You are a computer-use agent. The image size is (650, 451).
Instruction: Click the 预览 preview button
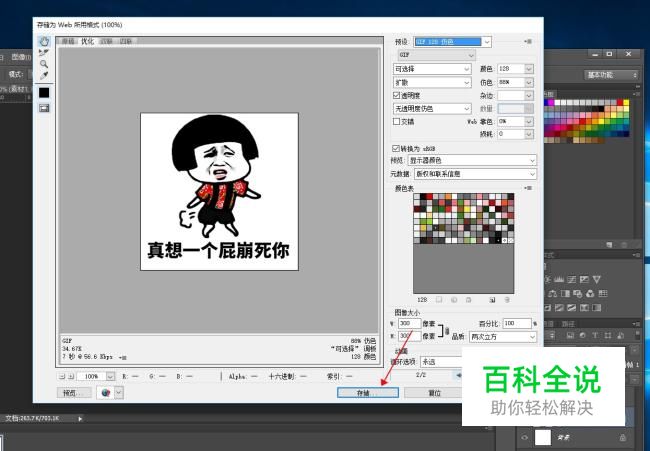[x=74, y=393]
